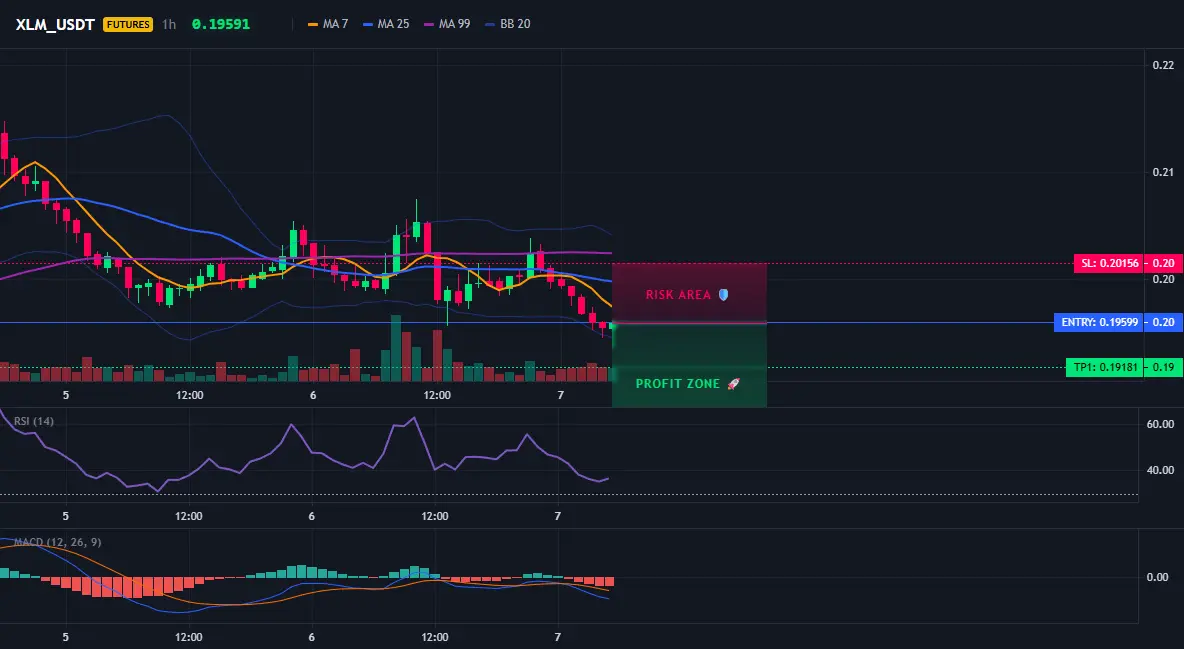Click the 60.00 RSI axis value
Screen dimensions: 1184x649
pos(1160,424)
